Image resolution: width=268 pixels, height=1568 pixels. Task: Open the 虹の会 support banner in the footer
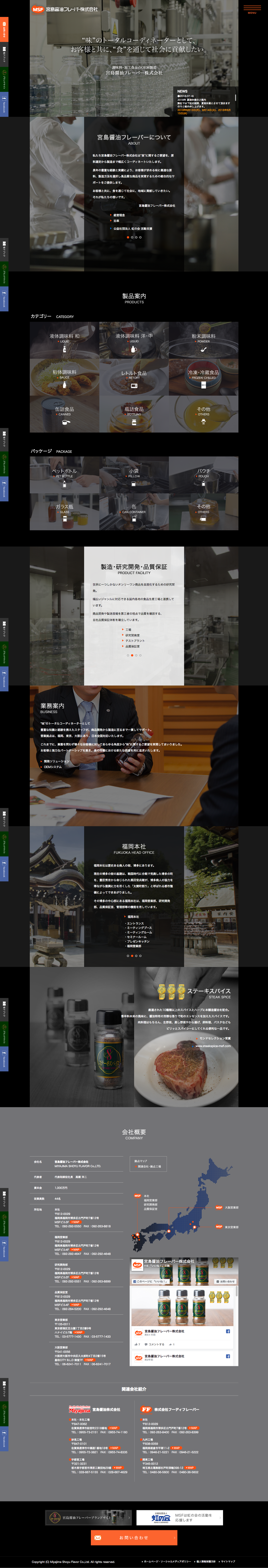coord(180,1517)
